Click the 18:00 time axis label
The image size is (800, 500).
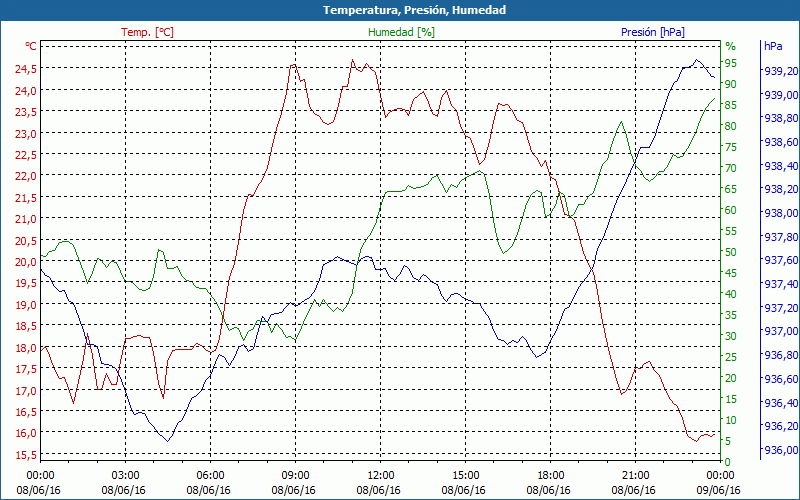[x=551, y=476]
